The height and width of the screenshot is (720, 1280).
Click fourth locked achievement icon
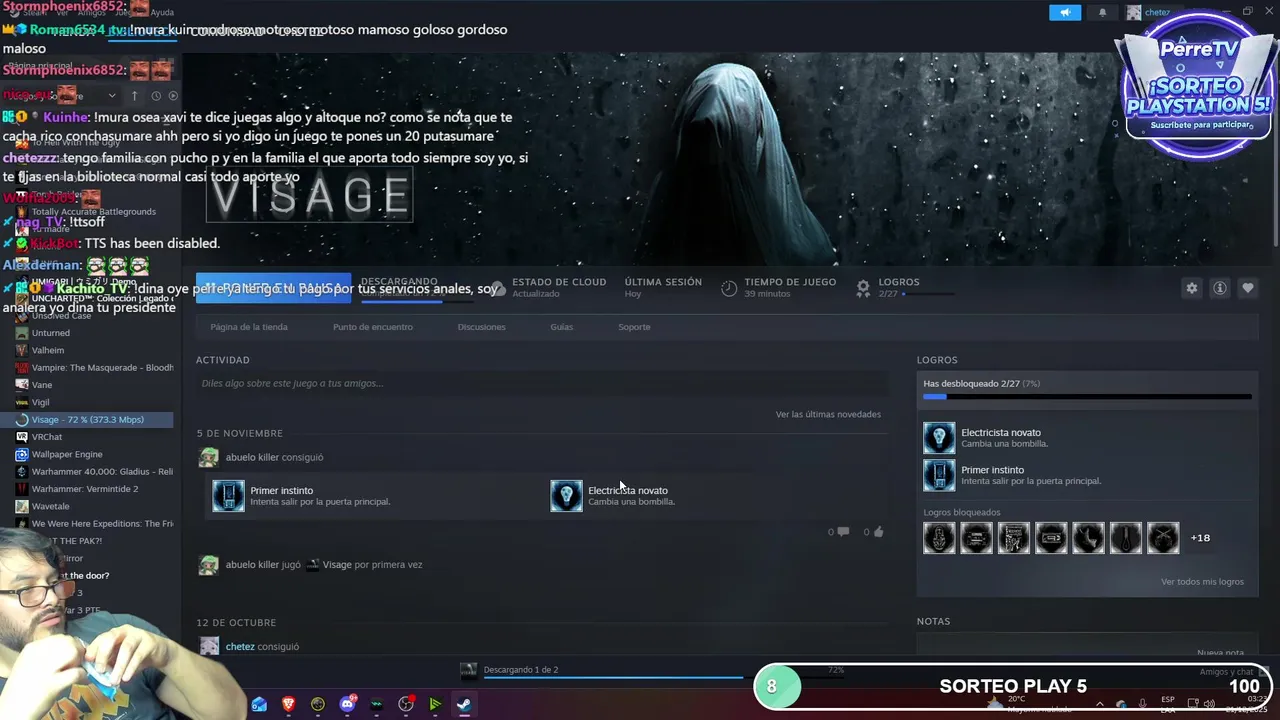1051,538
